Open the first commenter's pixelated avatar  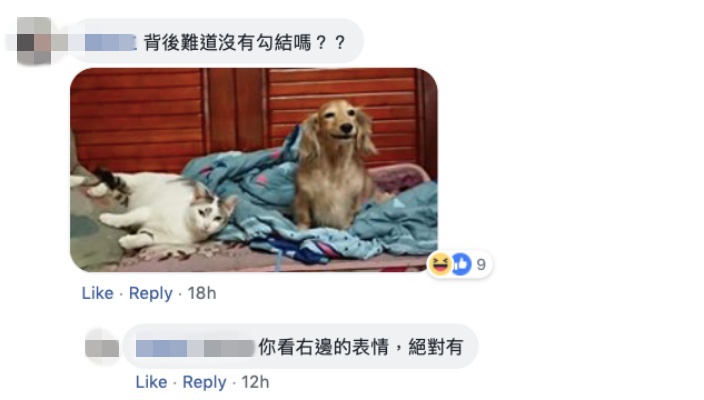pos(34,42)
